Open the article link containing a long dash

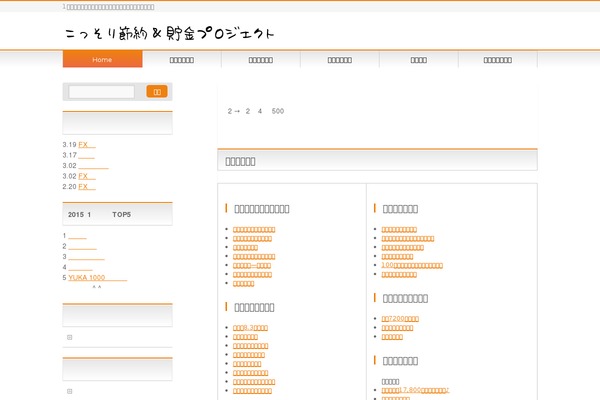point(252,265)
